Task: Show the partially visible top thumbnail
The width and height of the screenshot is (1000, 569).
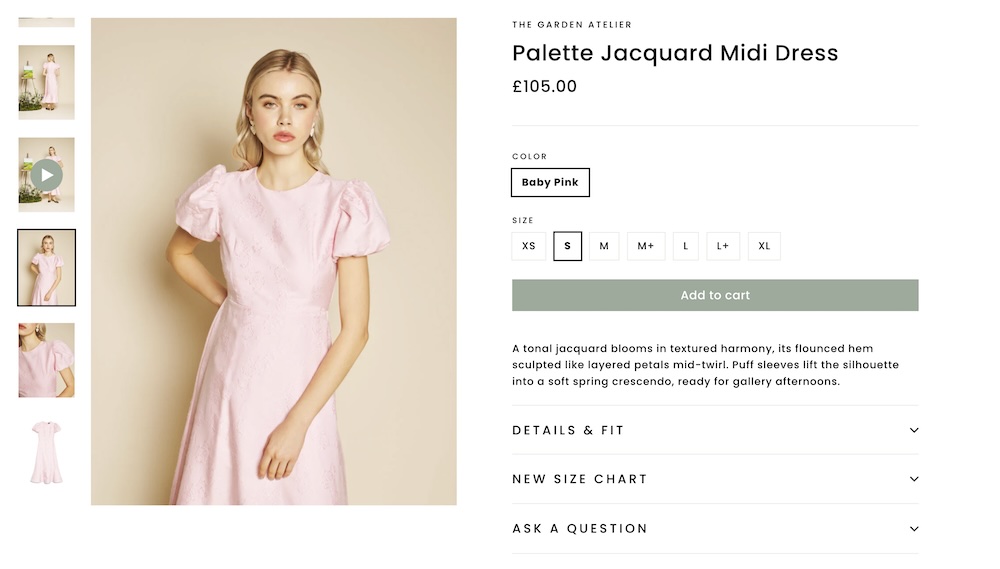Action: 46,21
